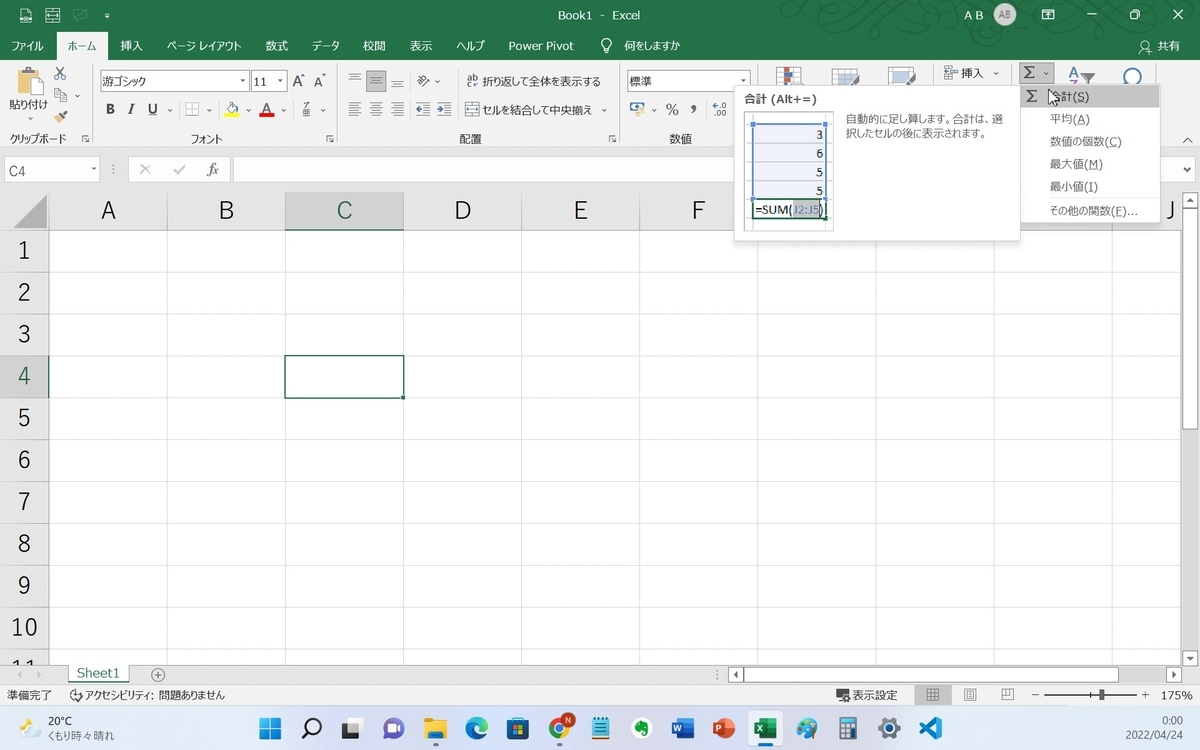Open the フォント dialog launcher

[x=330, y=139]
